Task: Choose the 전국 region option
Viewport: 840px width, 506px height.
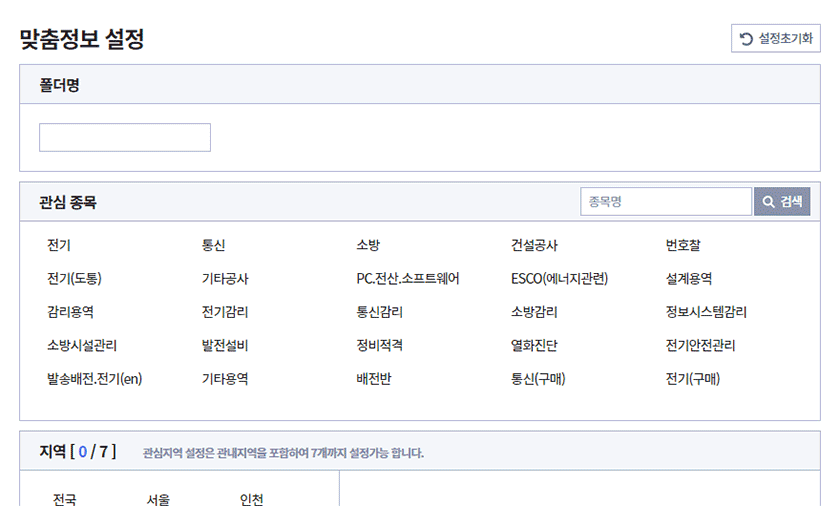Action: [x=65, y=499]
